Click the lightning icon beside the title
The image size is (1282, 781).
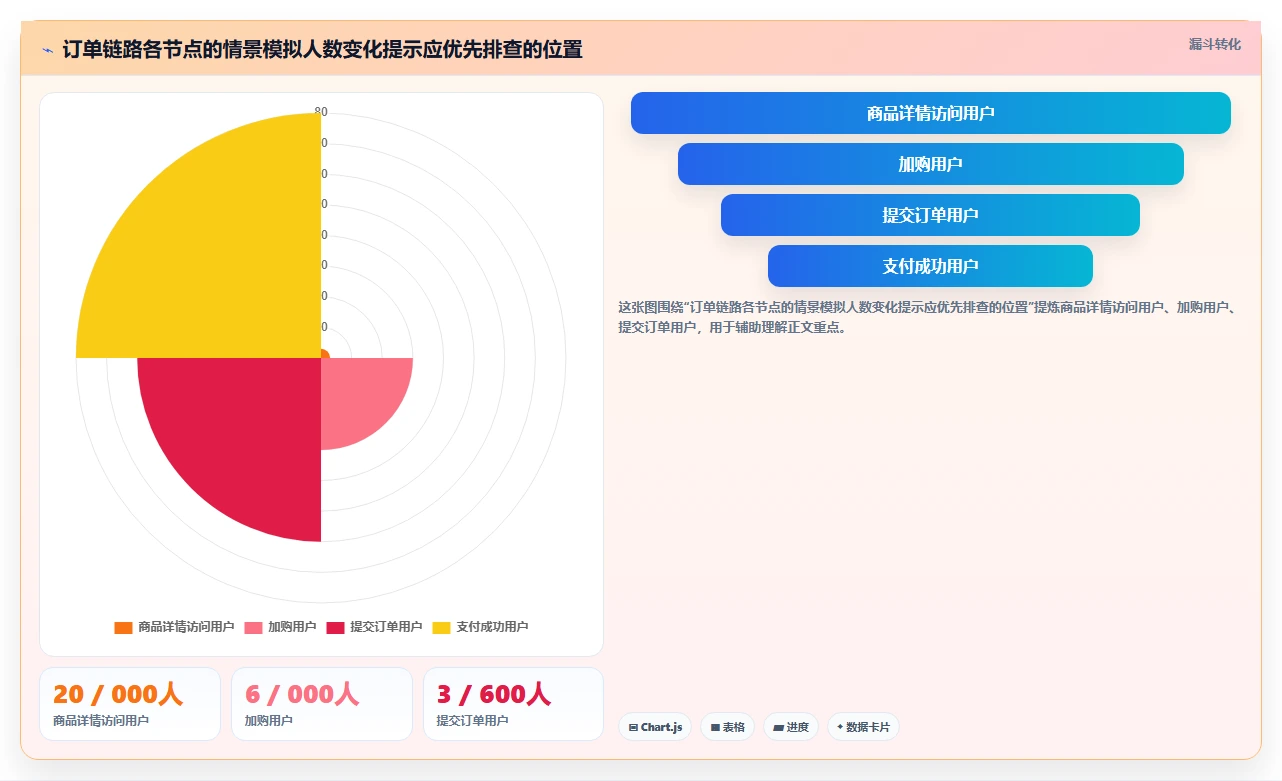(x=47, y=49)
